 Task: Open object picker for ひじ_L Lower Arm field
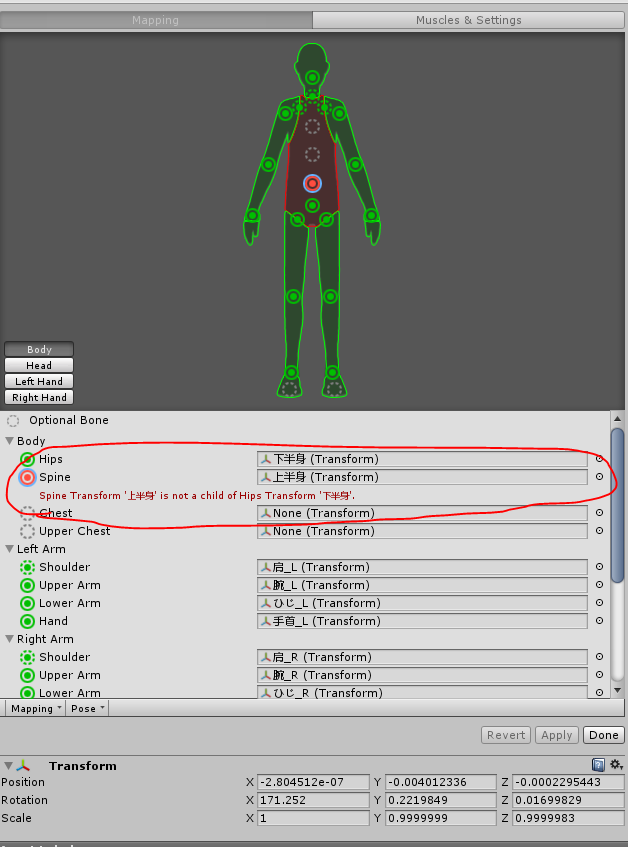[x=599, y=602]
